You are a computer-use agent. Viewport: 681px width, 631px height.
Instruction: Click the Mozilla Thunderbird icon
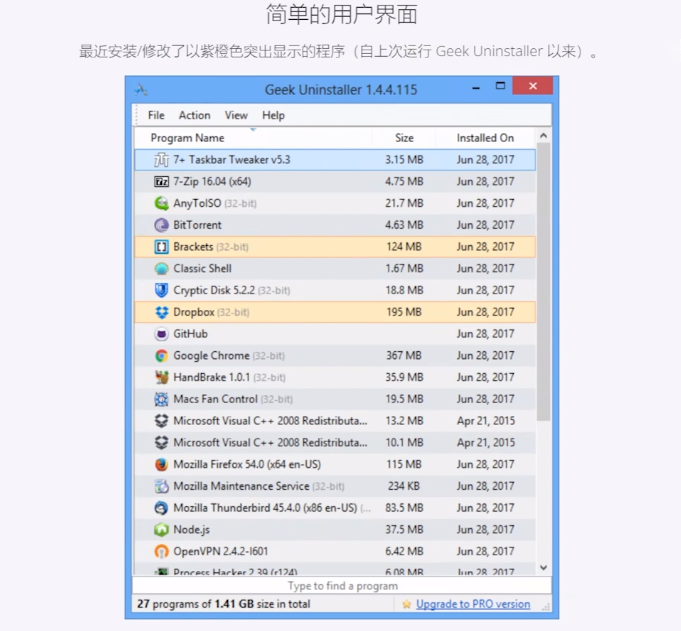(x=162, y=508)
